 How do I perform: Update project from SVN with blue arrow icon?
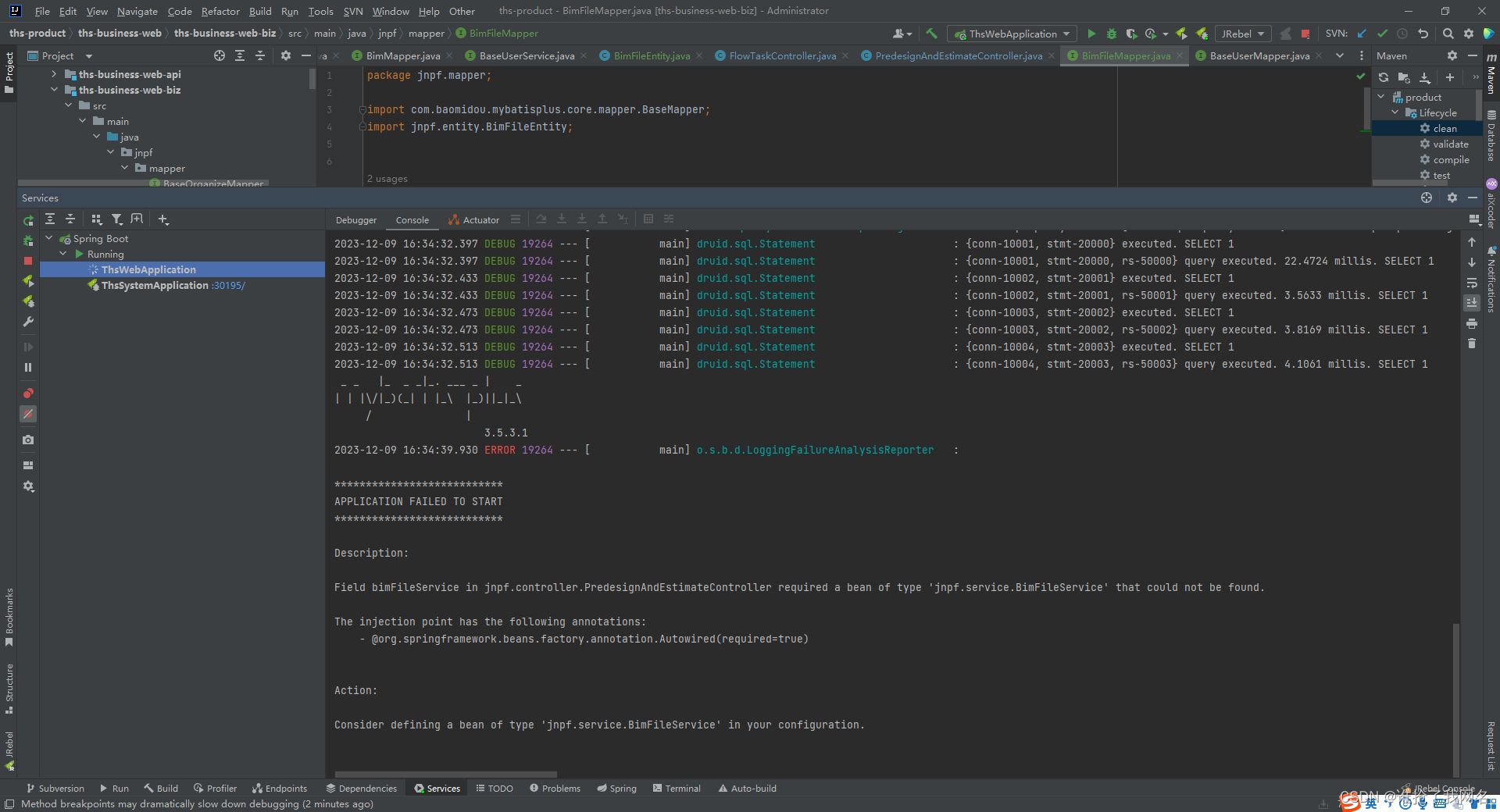click(x=1361, y=34)
